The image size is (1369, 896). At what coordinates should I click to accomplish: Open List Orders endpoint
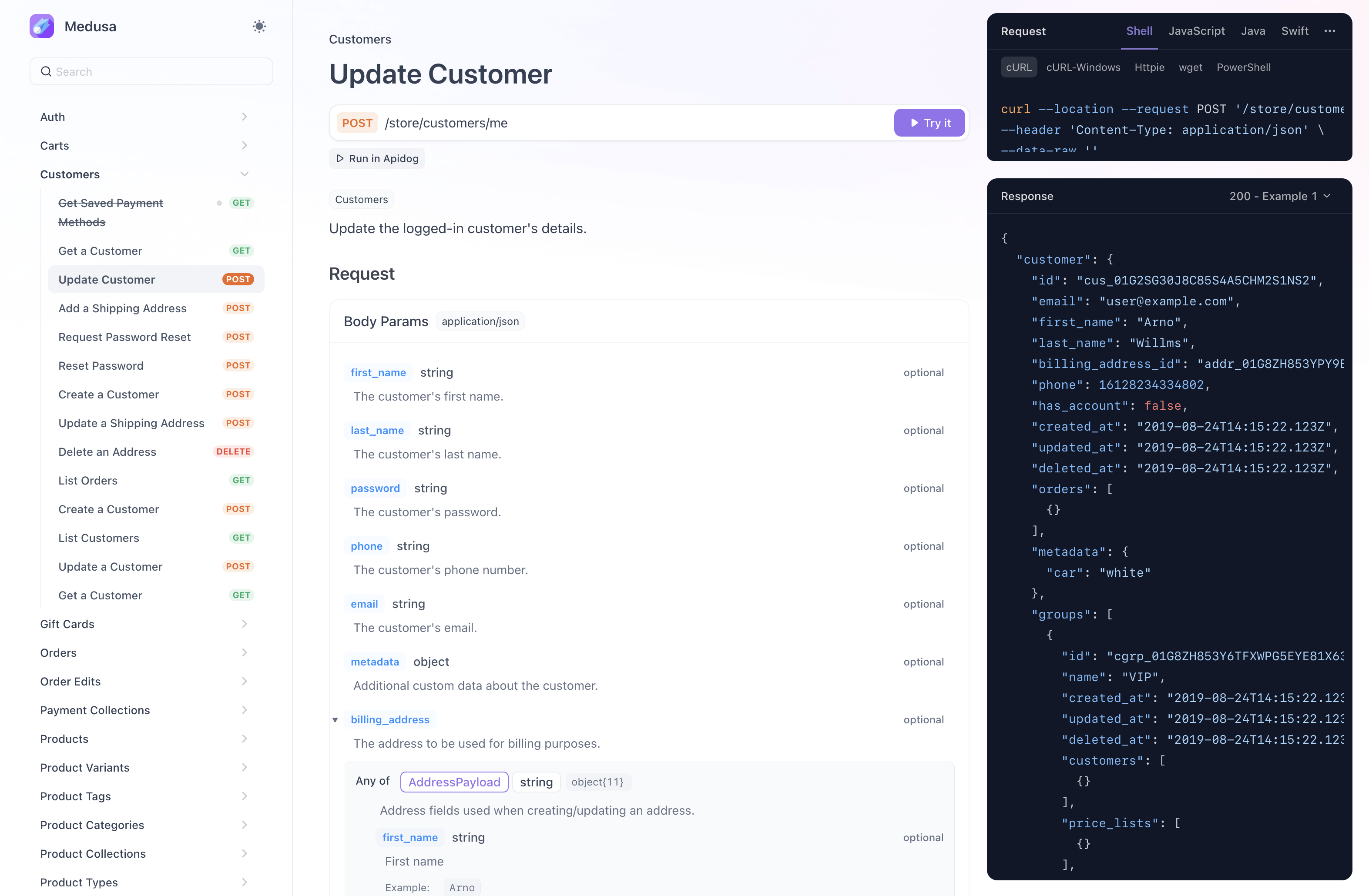coord(156,481)
